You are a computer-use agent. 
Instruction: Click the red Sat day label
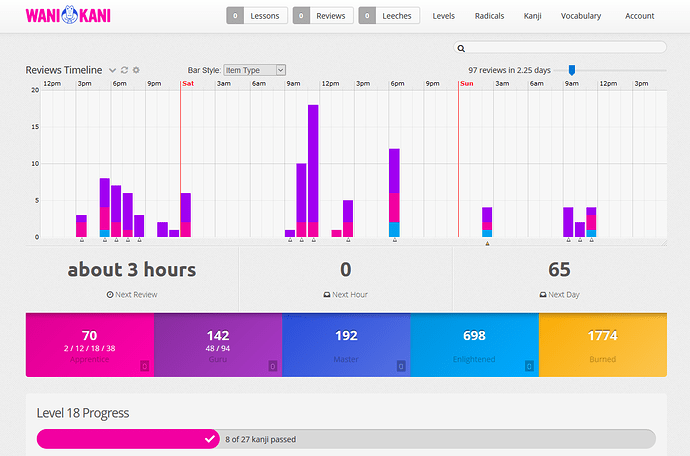[188, 84]
